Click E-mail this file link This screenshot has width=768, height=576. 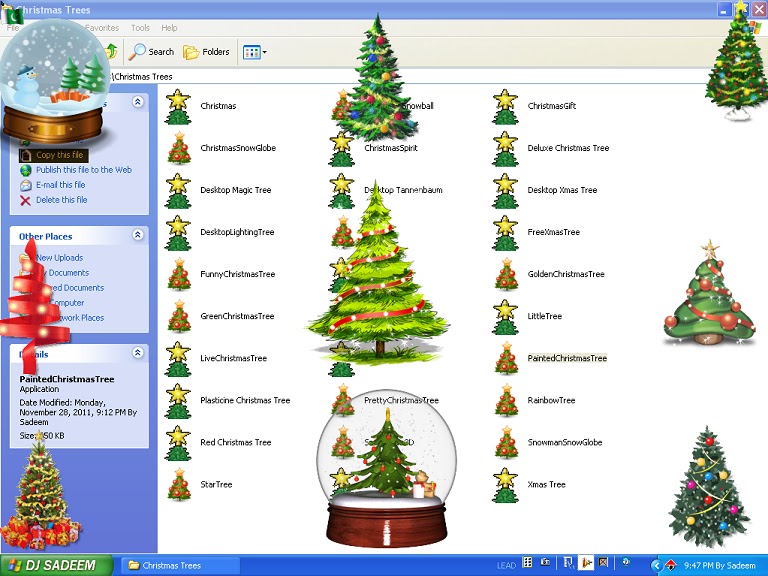click(x=60, y=185)
